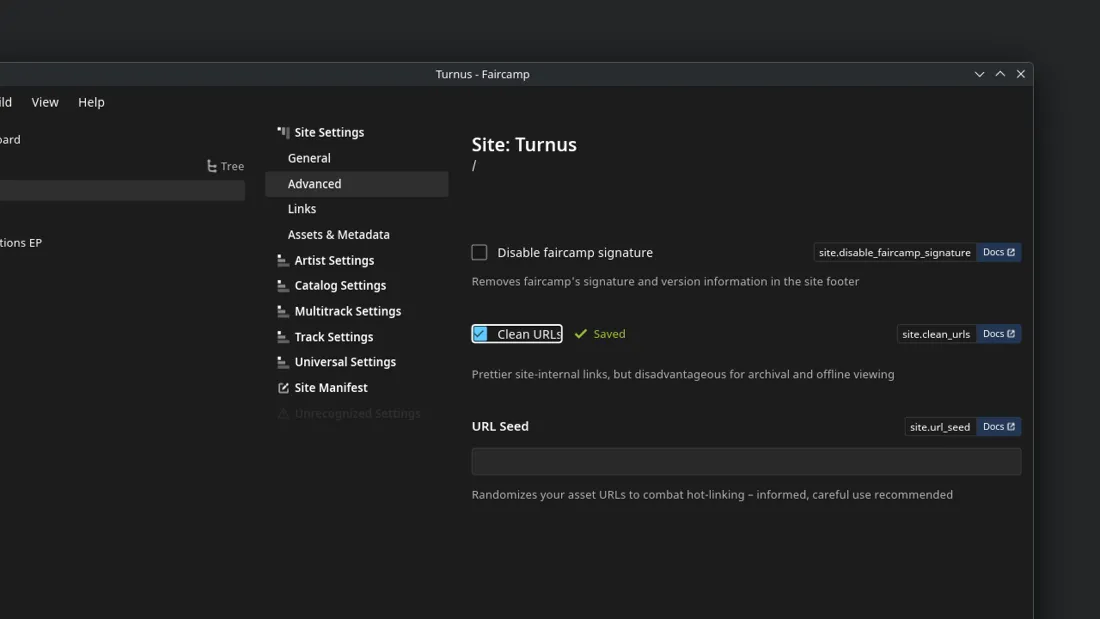Click the Unrecognized Settings warning icon

(x=283, y=413)
